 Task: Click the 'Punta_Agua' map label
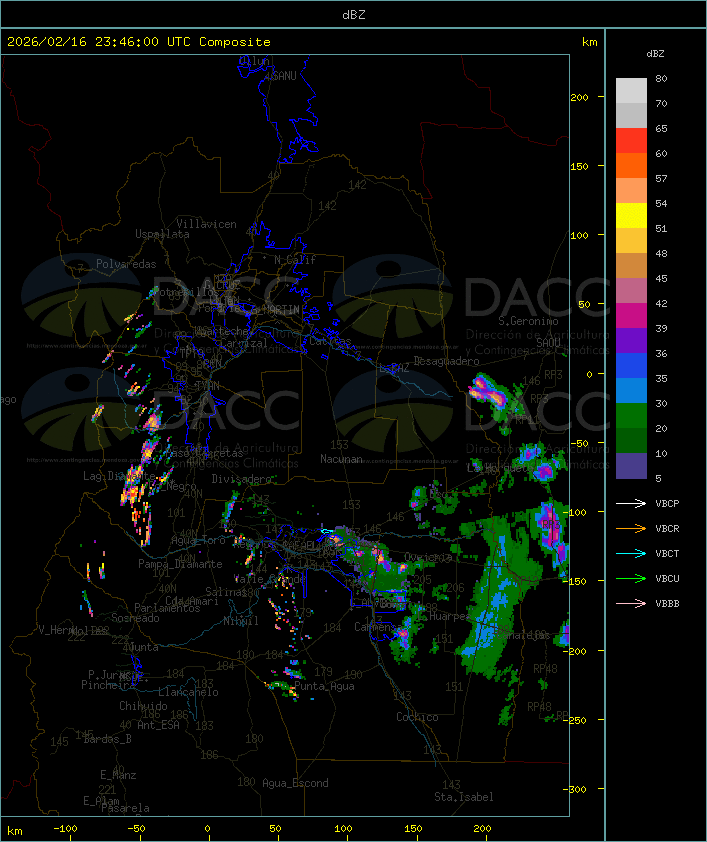point(324,686)
